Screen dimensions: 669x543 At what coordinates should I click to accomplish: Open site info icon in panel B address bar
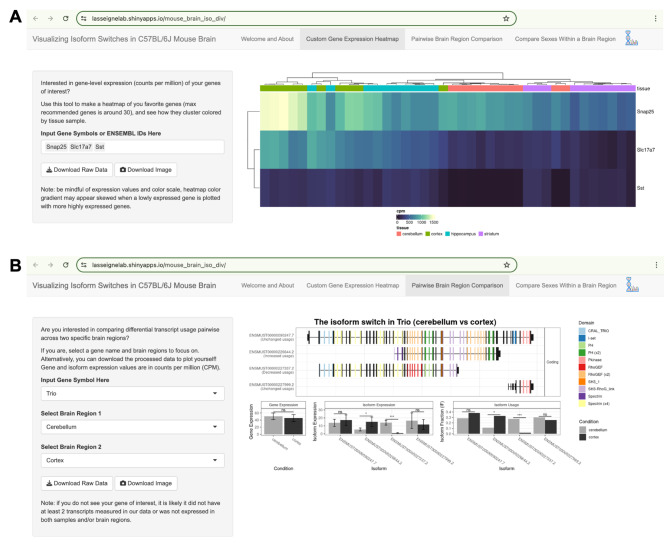84,265
